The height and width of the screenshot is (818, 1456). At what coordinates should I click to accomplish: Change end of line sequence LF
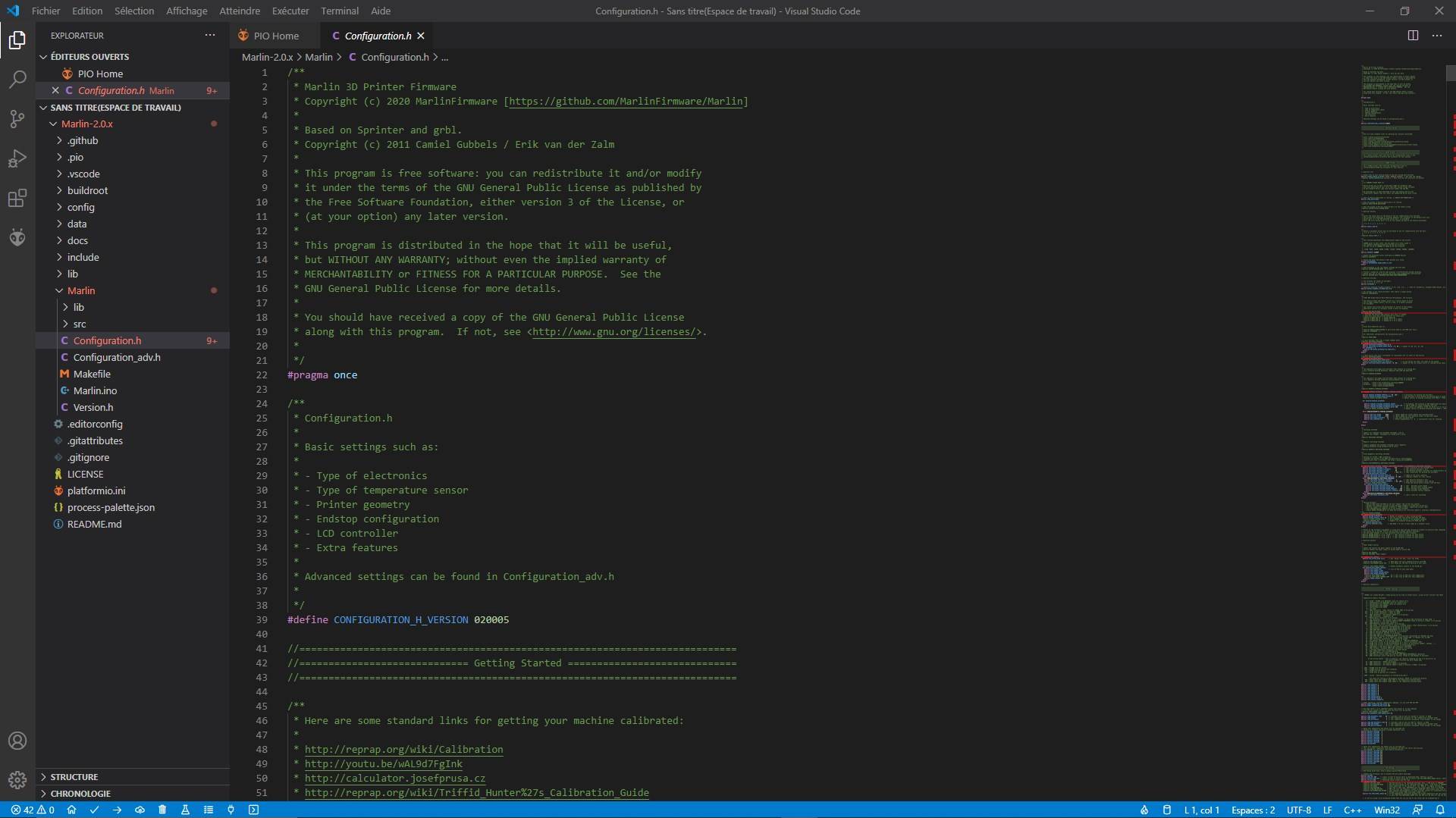click(1327, 810)
